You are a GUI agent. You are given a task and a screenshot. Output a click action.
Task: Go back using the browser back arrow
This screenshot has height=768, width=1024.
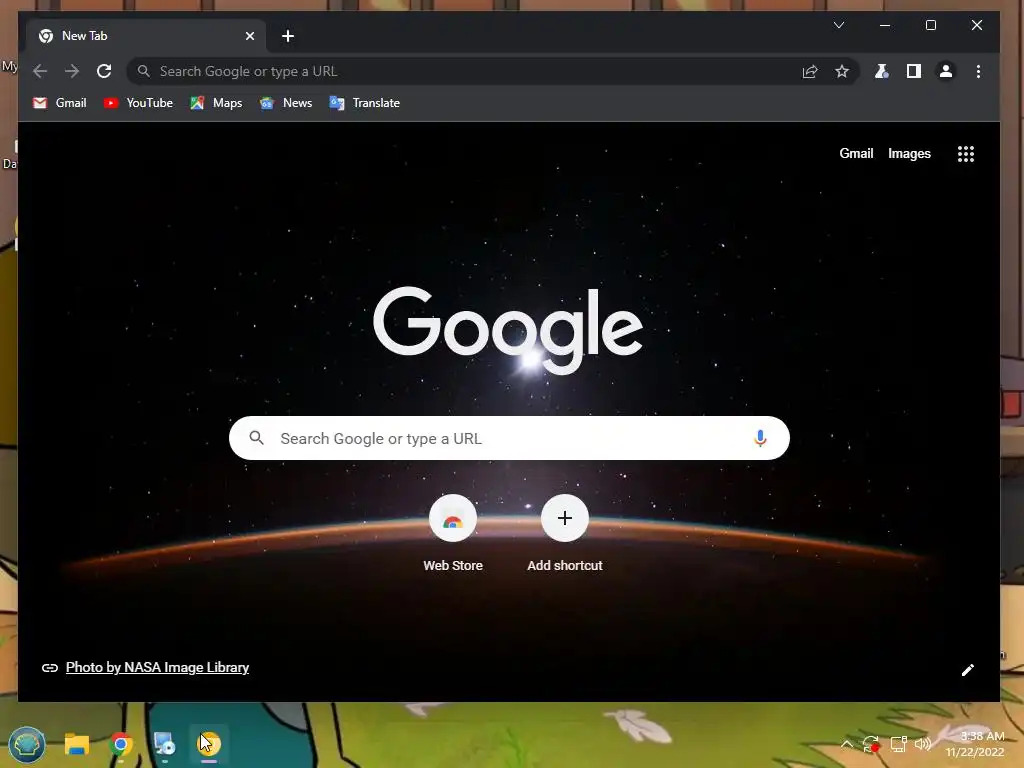40,71
